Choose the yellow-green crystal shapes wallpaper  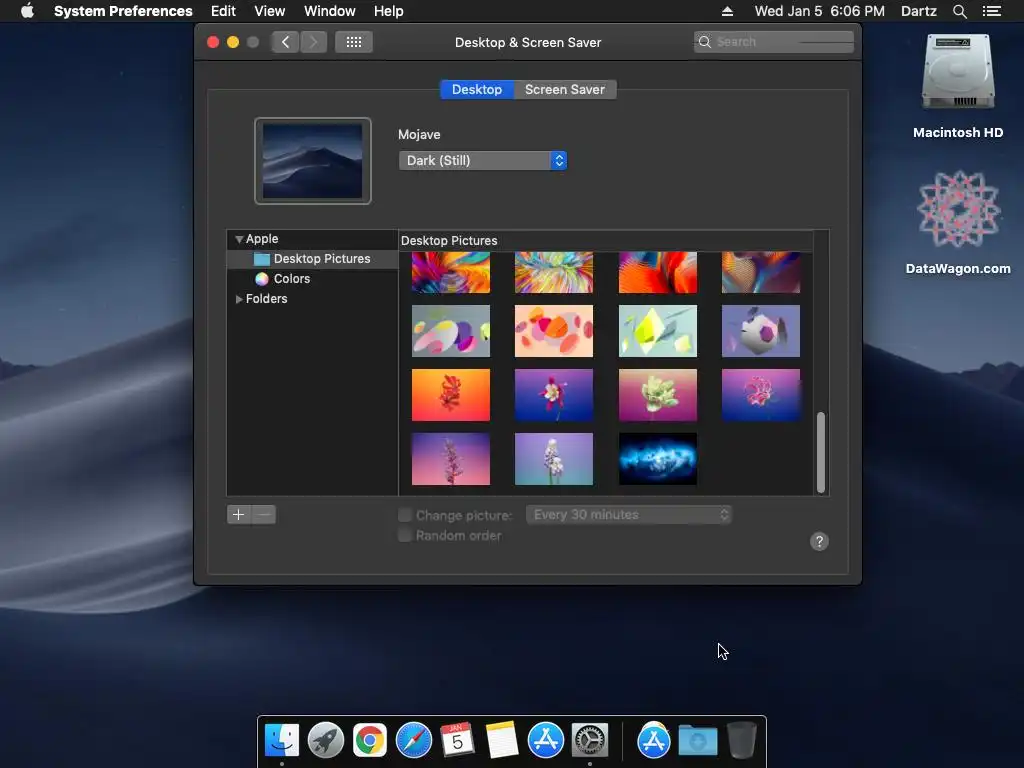(x=658, y=331)
